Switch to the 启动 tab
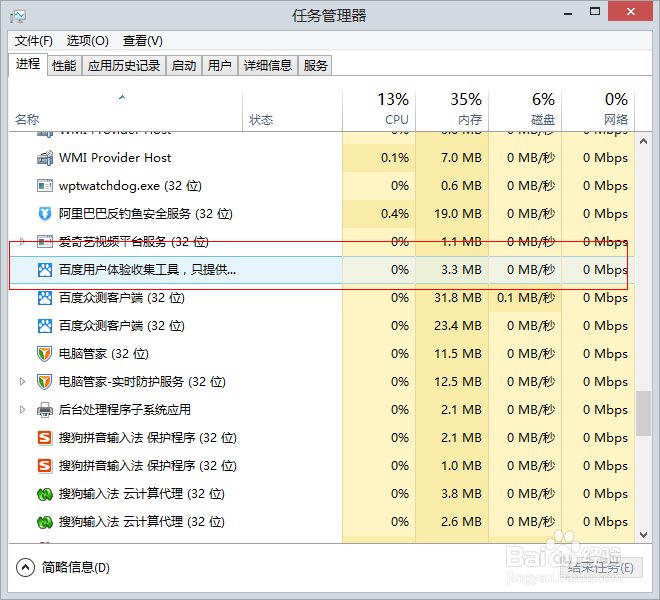This screenshot has height=600, width=660. click(x=184, y=66)
